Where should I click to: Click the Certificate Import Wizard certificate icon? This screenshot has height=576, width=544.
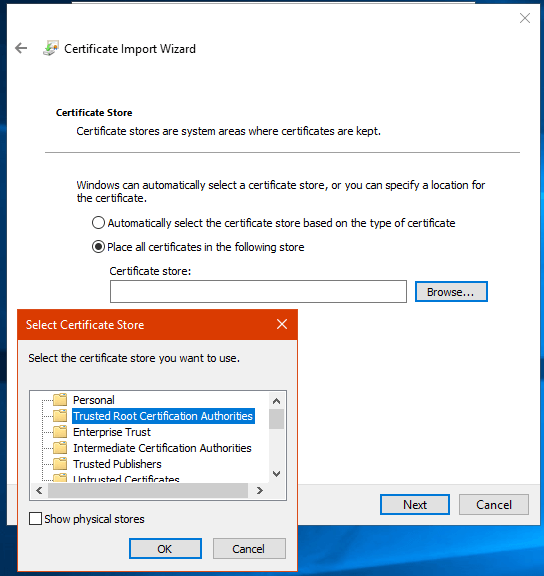point(51,48)
